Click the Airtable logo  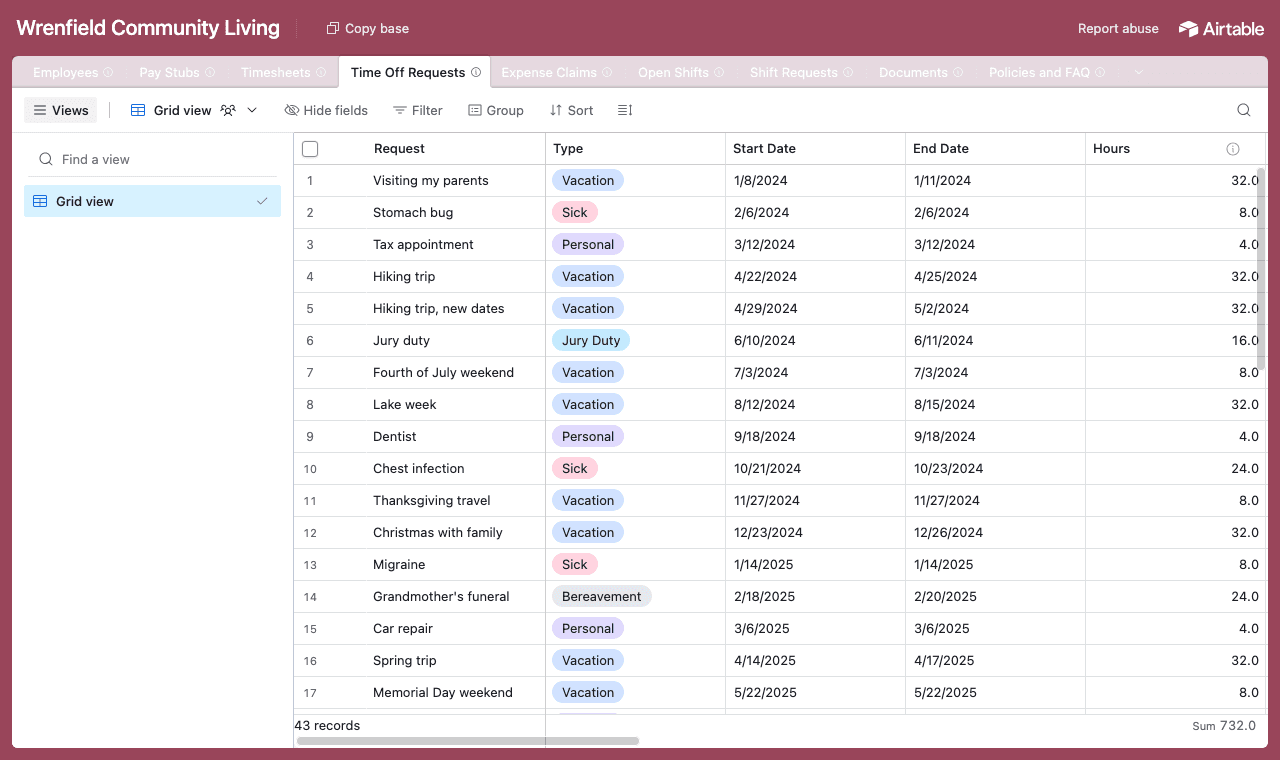click(1221, 29)
